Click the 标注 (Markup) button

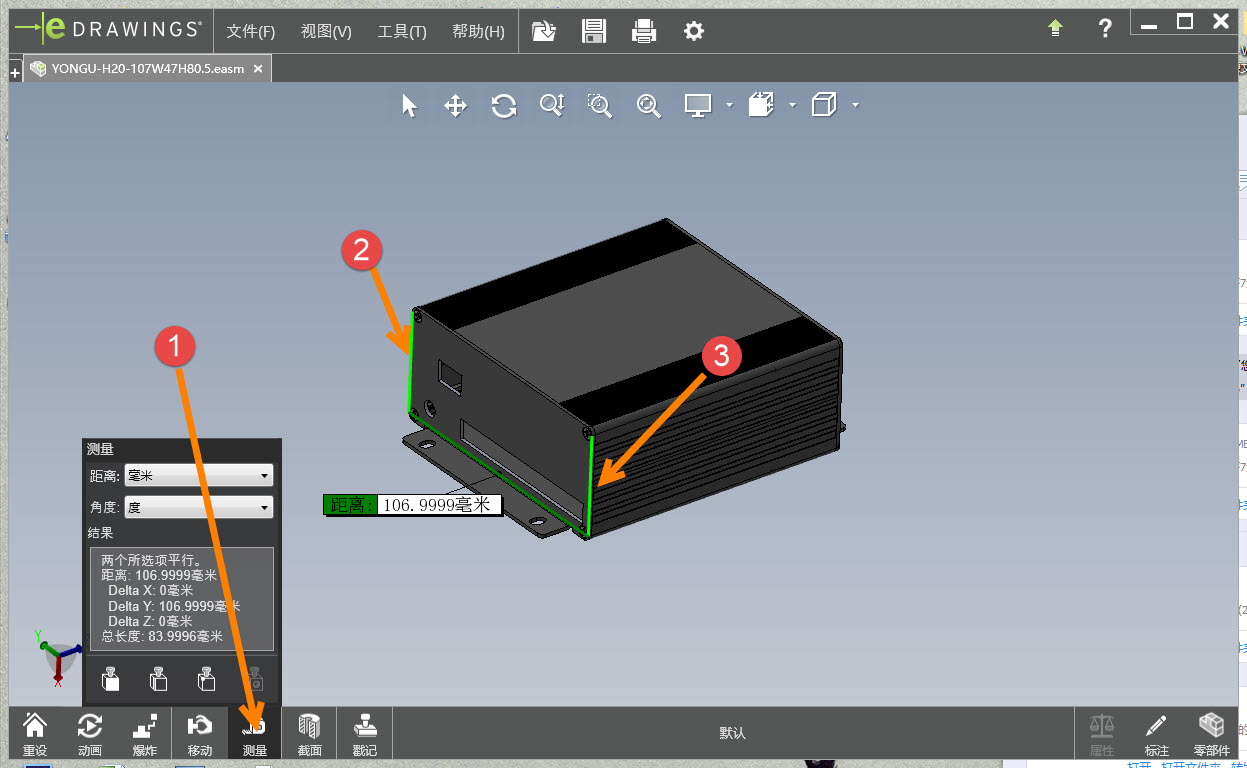[1156, 735]
